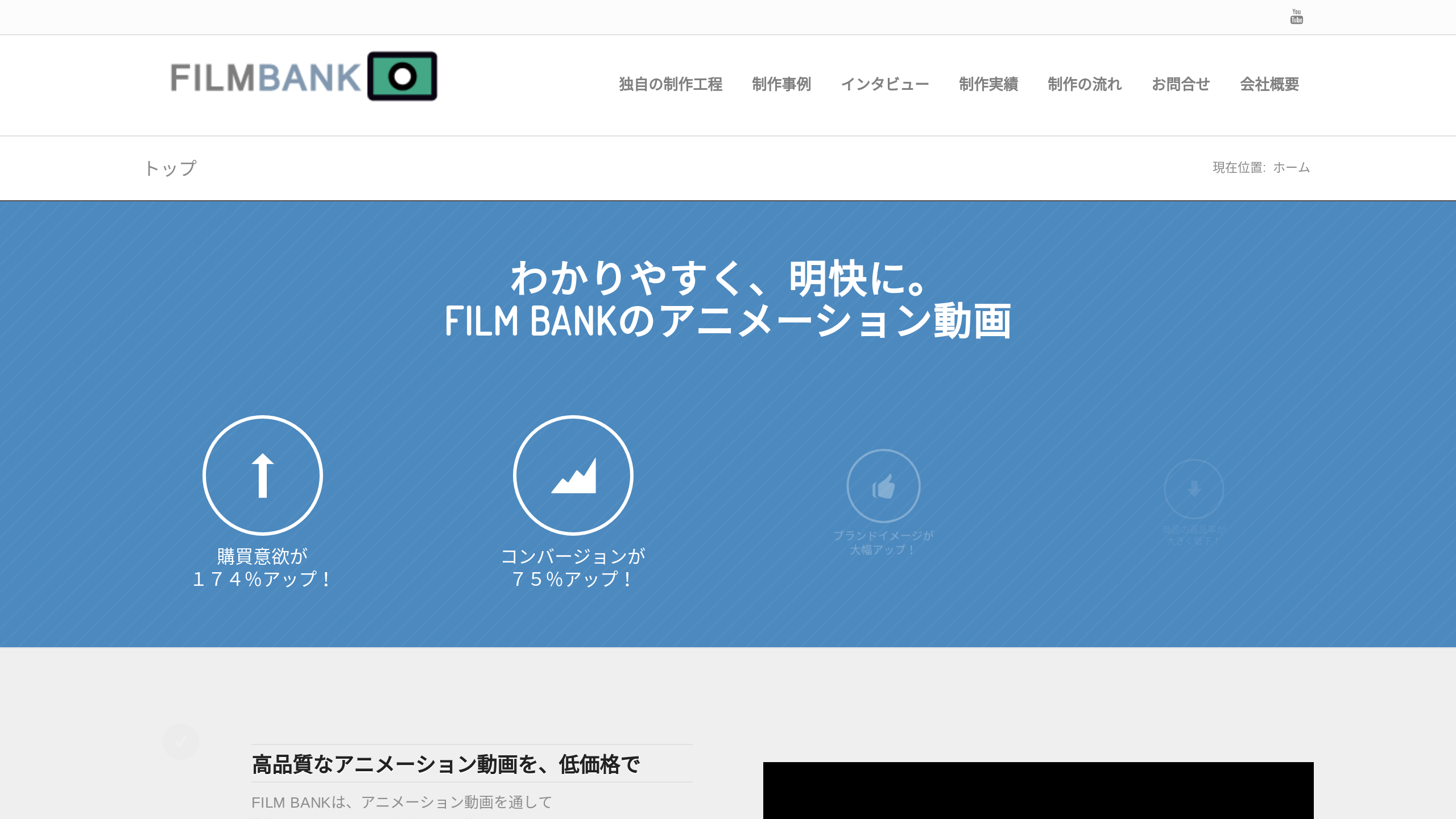The height and width of the screenshot is (819, 1456).
Task: Click 購買意欲が174%アップ text
Action: (263, 568)
